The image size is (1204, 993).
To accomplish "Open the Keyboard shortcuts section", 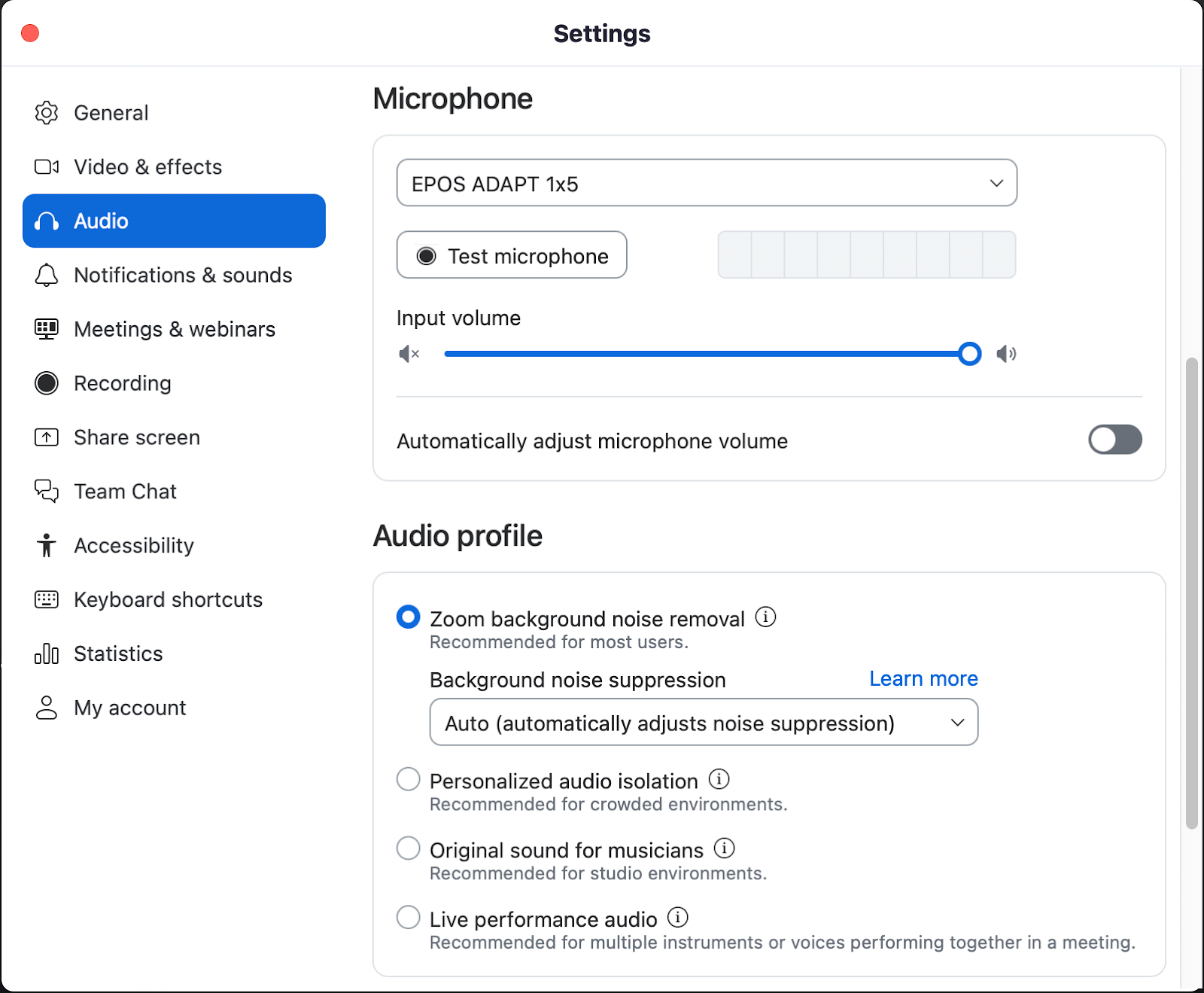I will coord(168,599).
